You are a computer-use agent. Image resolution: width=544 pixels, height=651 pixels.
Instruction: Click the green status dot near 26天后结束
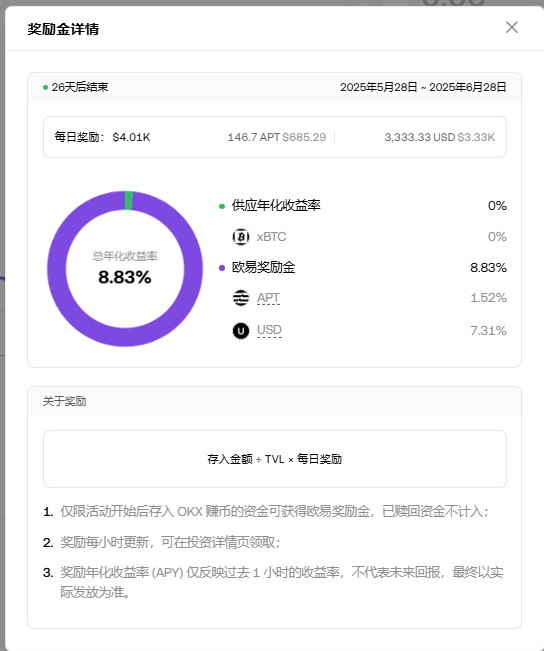[45, 87]
